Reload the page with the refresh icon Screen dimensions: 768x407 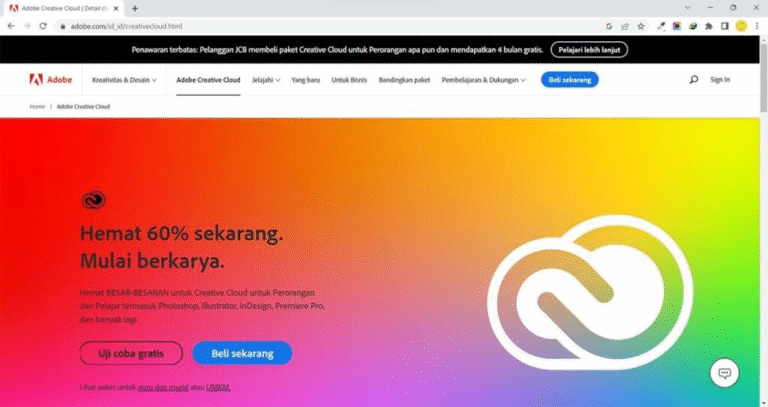43,26
